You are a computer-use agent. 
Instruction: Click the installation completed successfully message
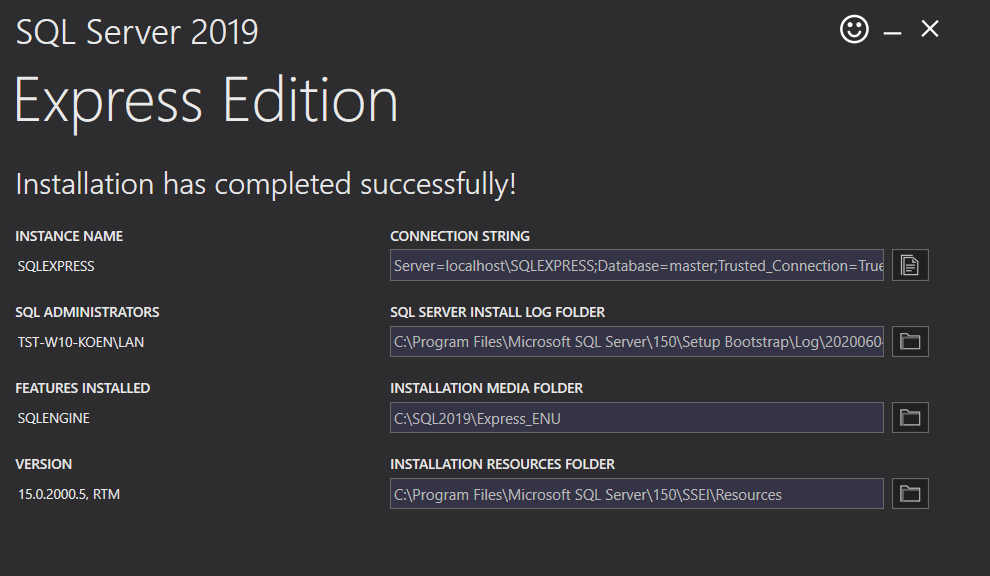click(x=266, y=184)
